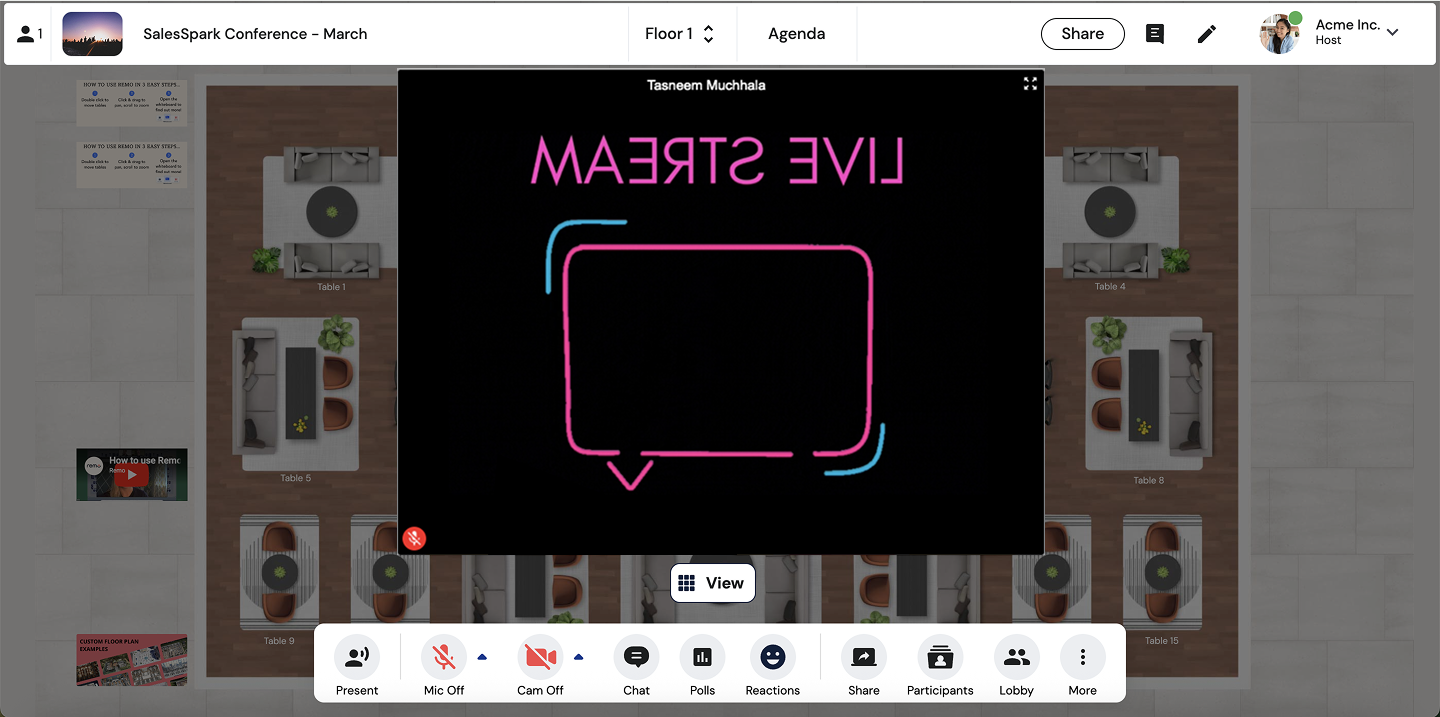This screenshot has height=717, width=1440.
Task: Open the Agenda tab
Action: tap(796, 34)
